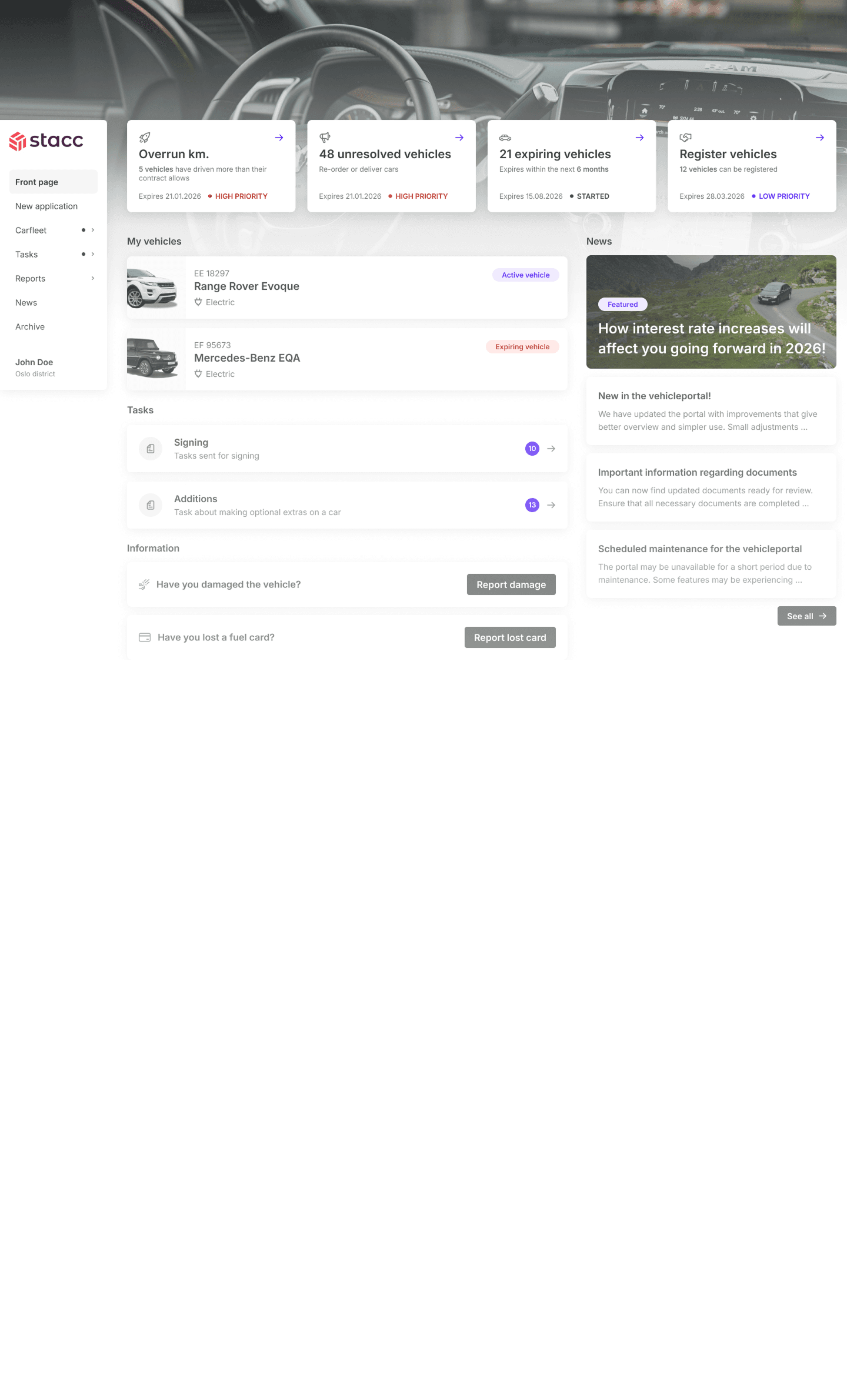Click STARTED status on expiring vehicles card

point(593,196)
